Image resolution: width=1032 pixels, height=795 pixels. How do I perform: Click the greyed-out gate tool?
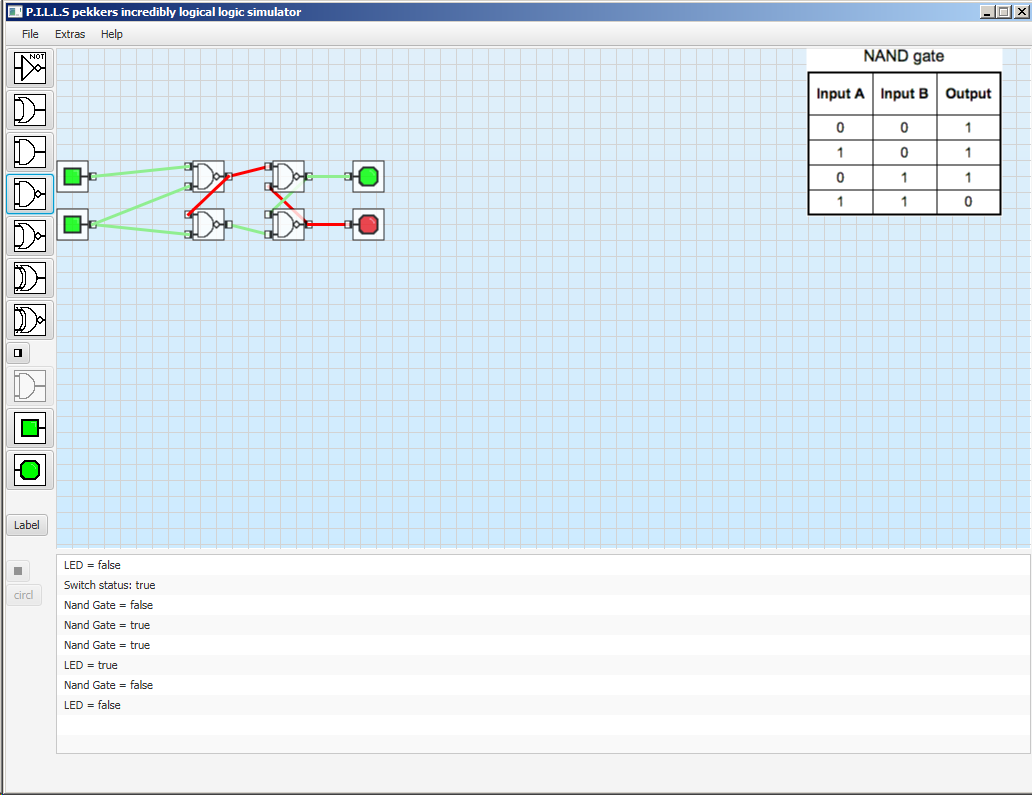click(30, 386)
